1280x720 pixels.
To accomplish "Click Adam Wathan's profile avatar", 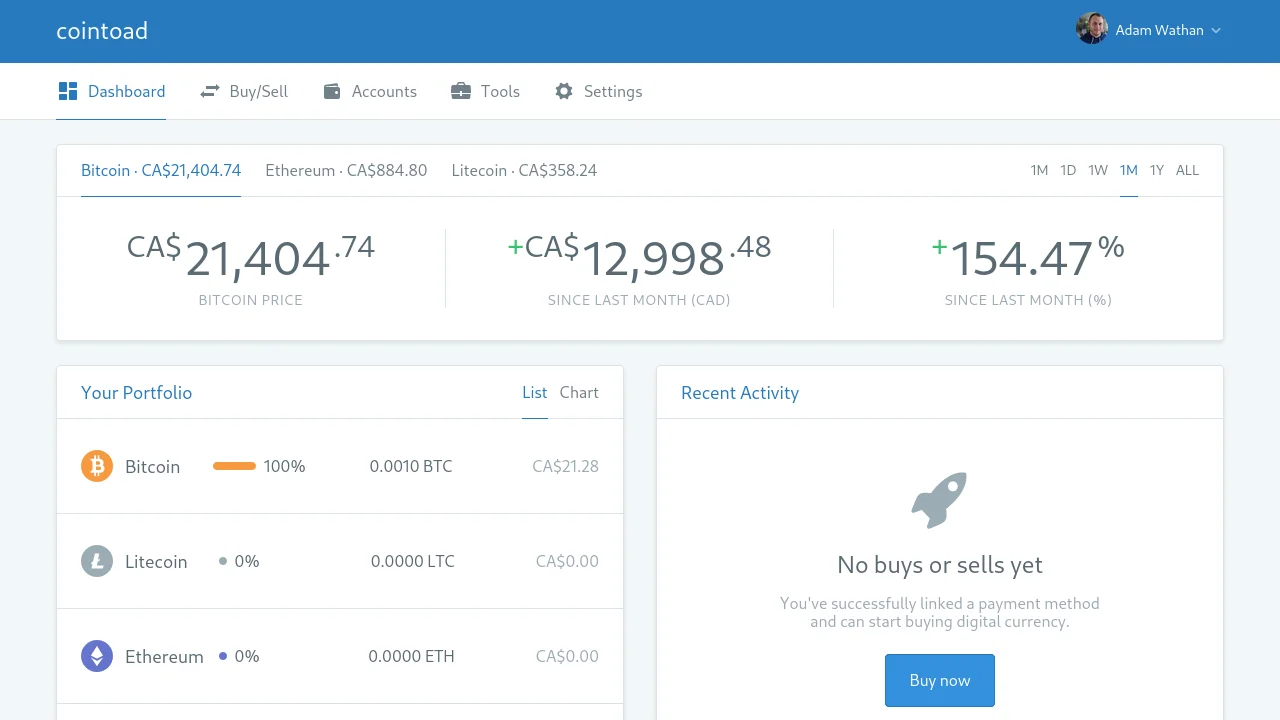I will tap(1092, 29).
